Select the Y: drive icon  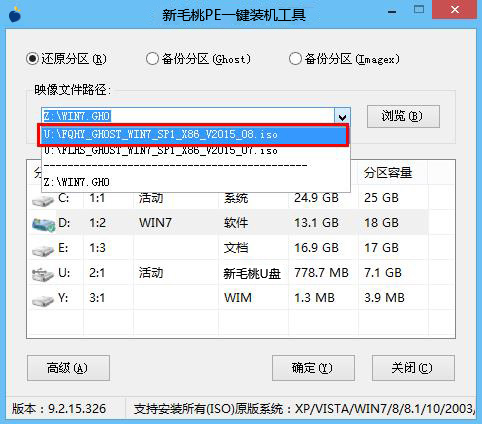(43, 300)
